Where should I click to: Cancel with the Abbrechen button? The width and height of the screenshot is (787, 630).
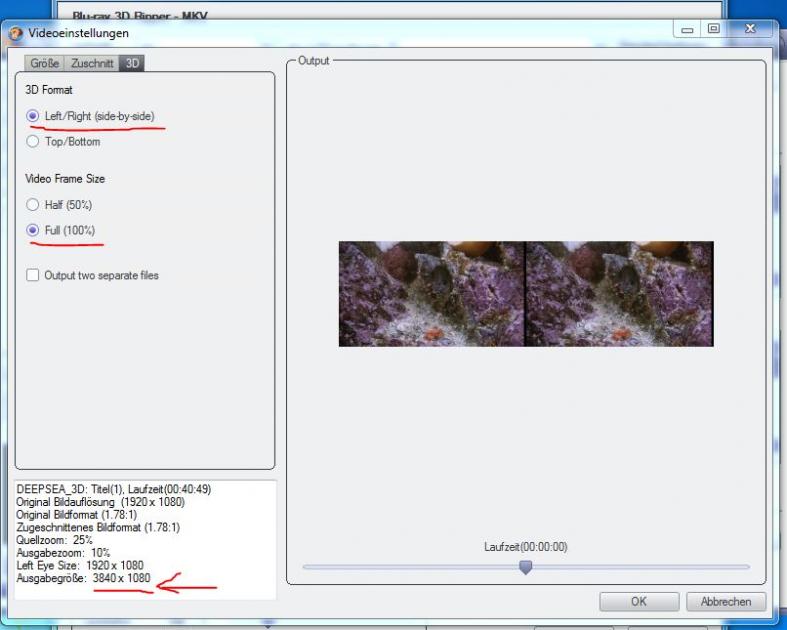(726, 601)
